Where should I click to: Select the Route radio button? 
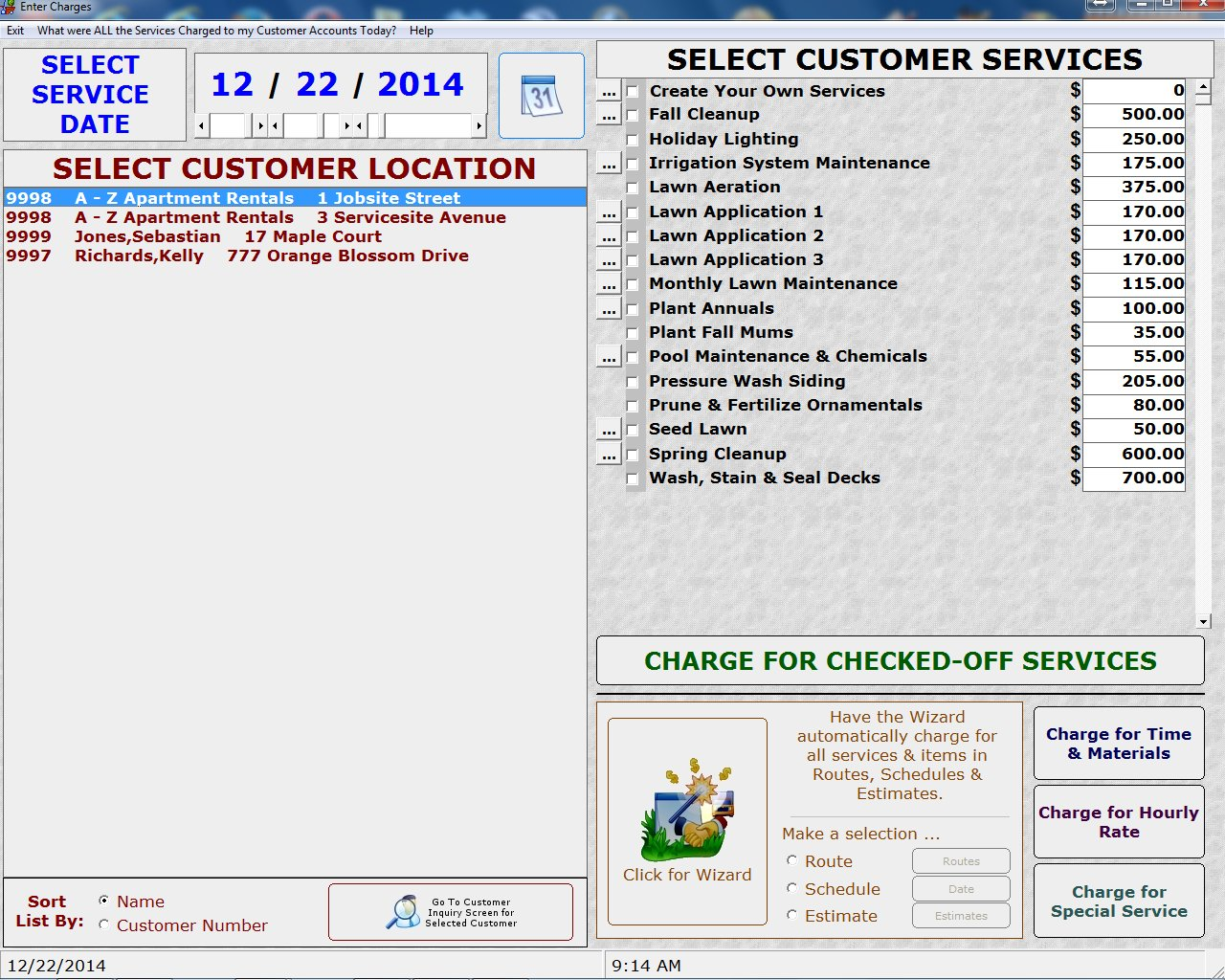(791, 860)
